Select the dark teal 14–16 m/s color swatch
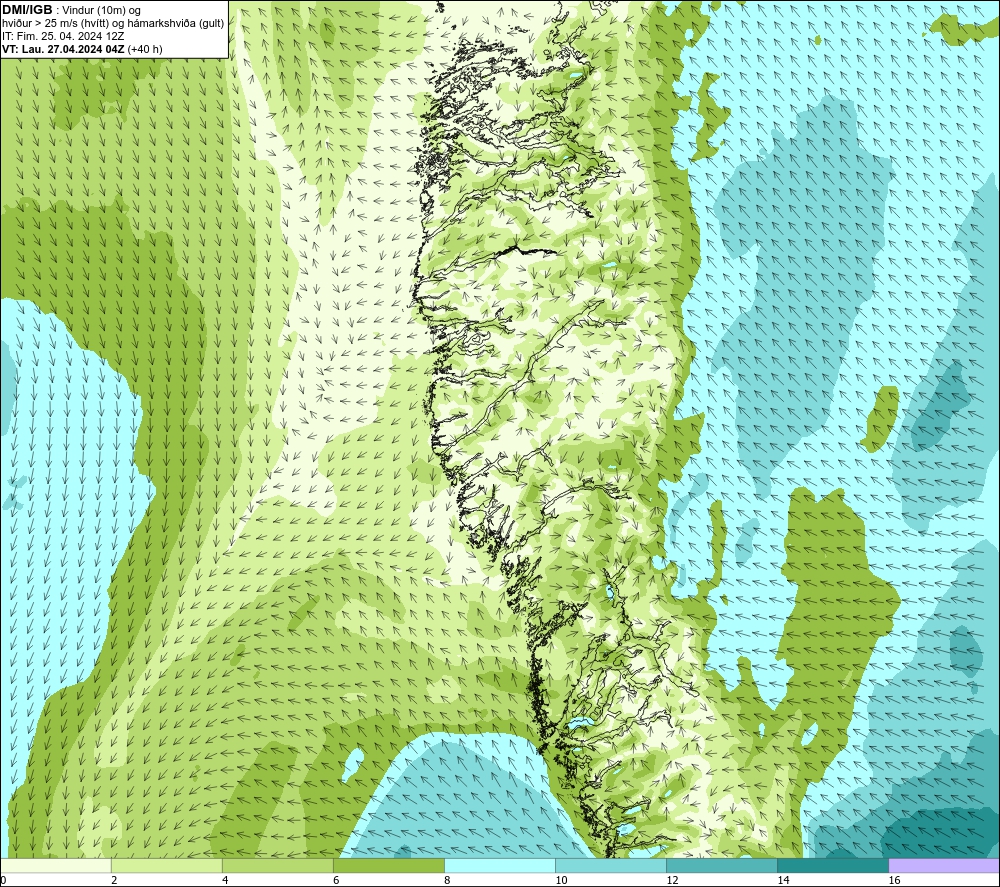Image resolution: width=1000 pixels, height=887 pixels. click(x=833, y=865)
